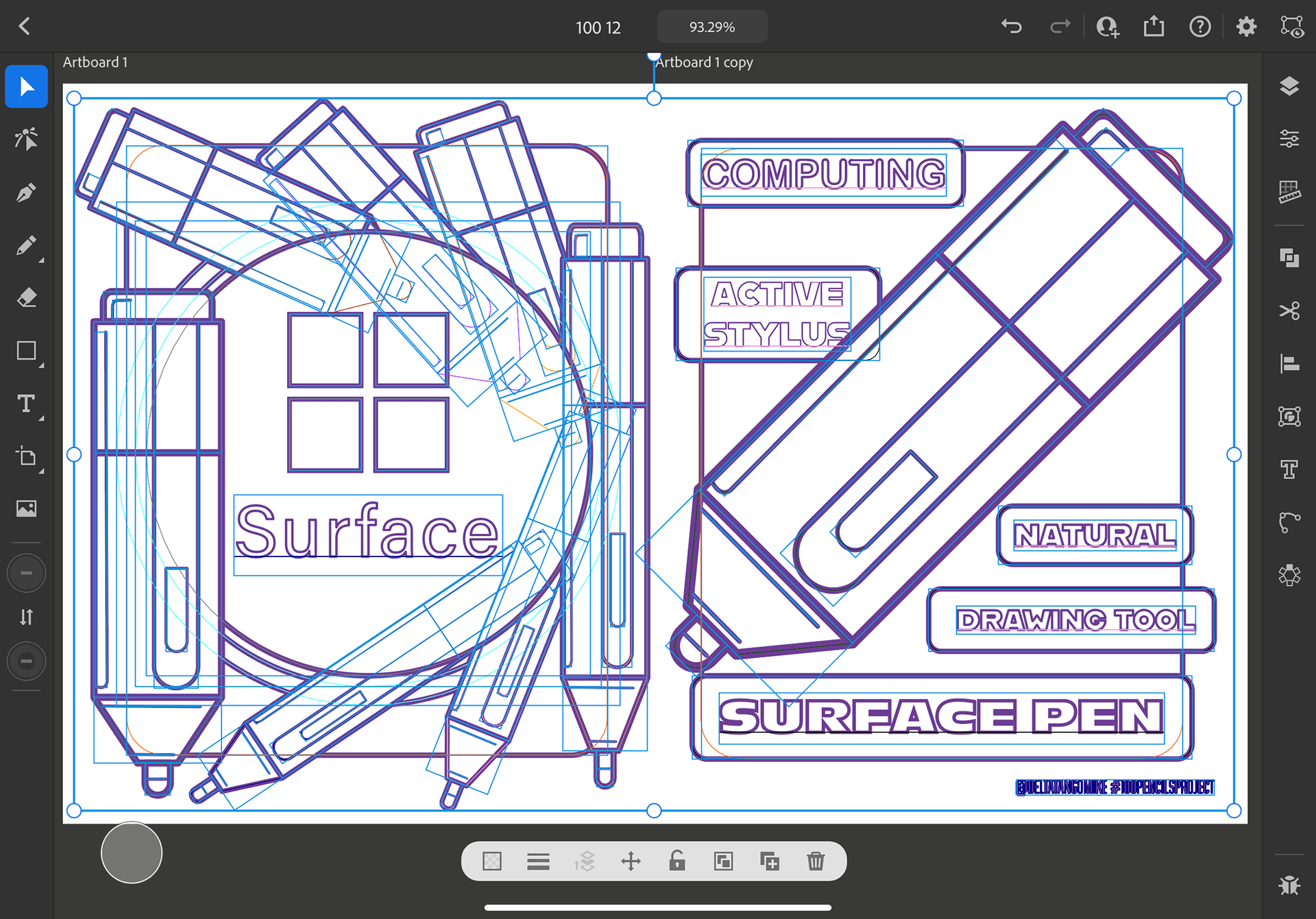The width and height of the screenshot is (1316, 919).
Task: Click the bottom-right selection handle
Action: tap(1234, 811)
